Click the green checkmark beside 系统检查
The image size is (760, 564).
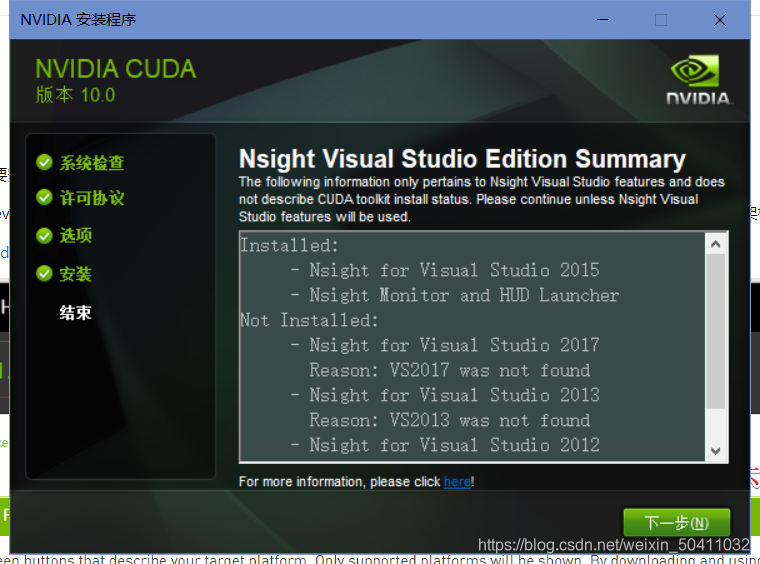44,162
